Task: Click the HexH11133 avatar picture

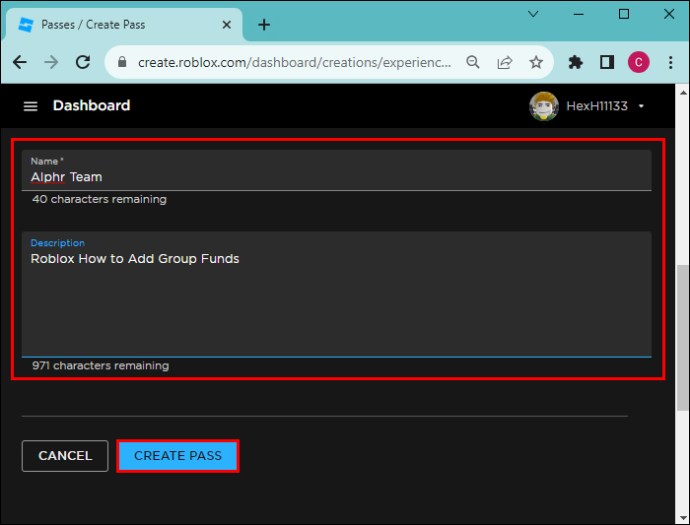Action: 544,106
